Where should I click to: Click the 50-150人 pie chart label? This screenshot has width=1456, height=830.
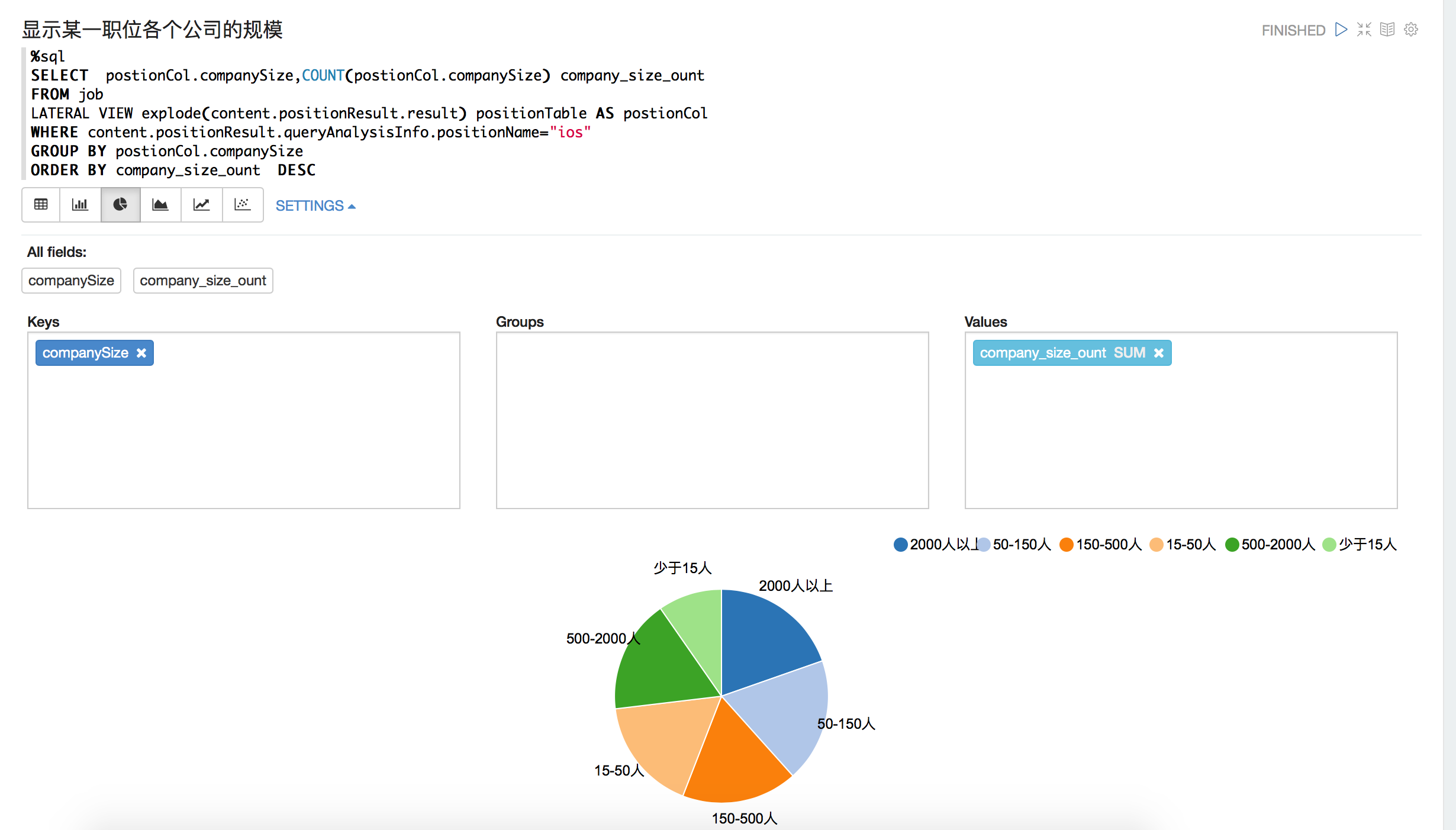click(846, 723)
